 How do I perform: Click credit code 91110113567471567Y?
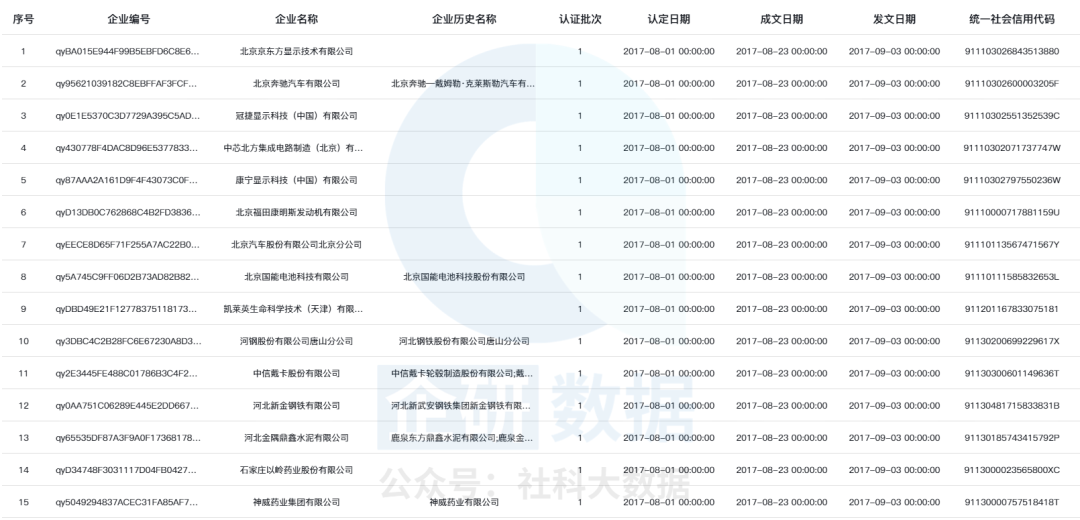(1011, 245)
